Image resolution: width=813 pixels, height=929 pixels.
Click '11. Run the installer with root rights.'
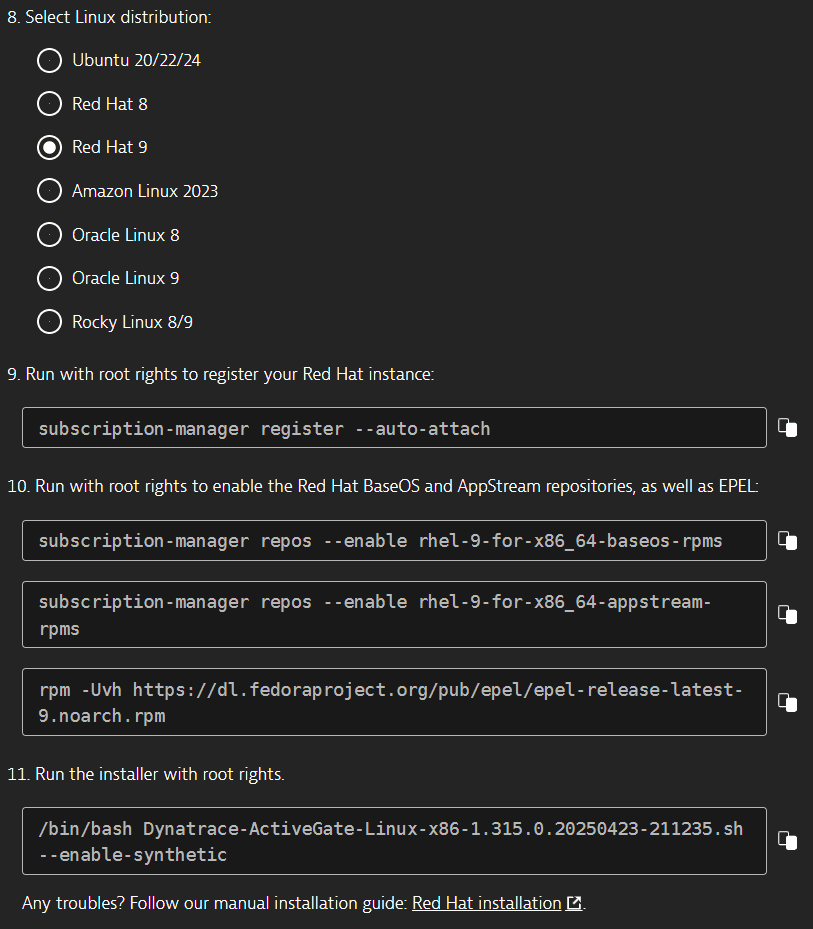146,774
